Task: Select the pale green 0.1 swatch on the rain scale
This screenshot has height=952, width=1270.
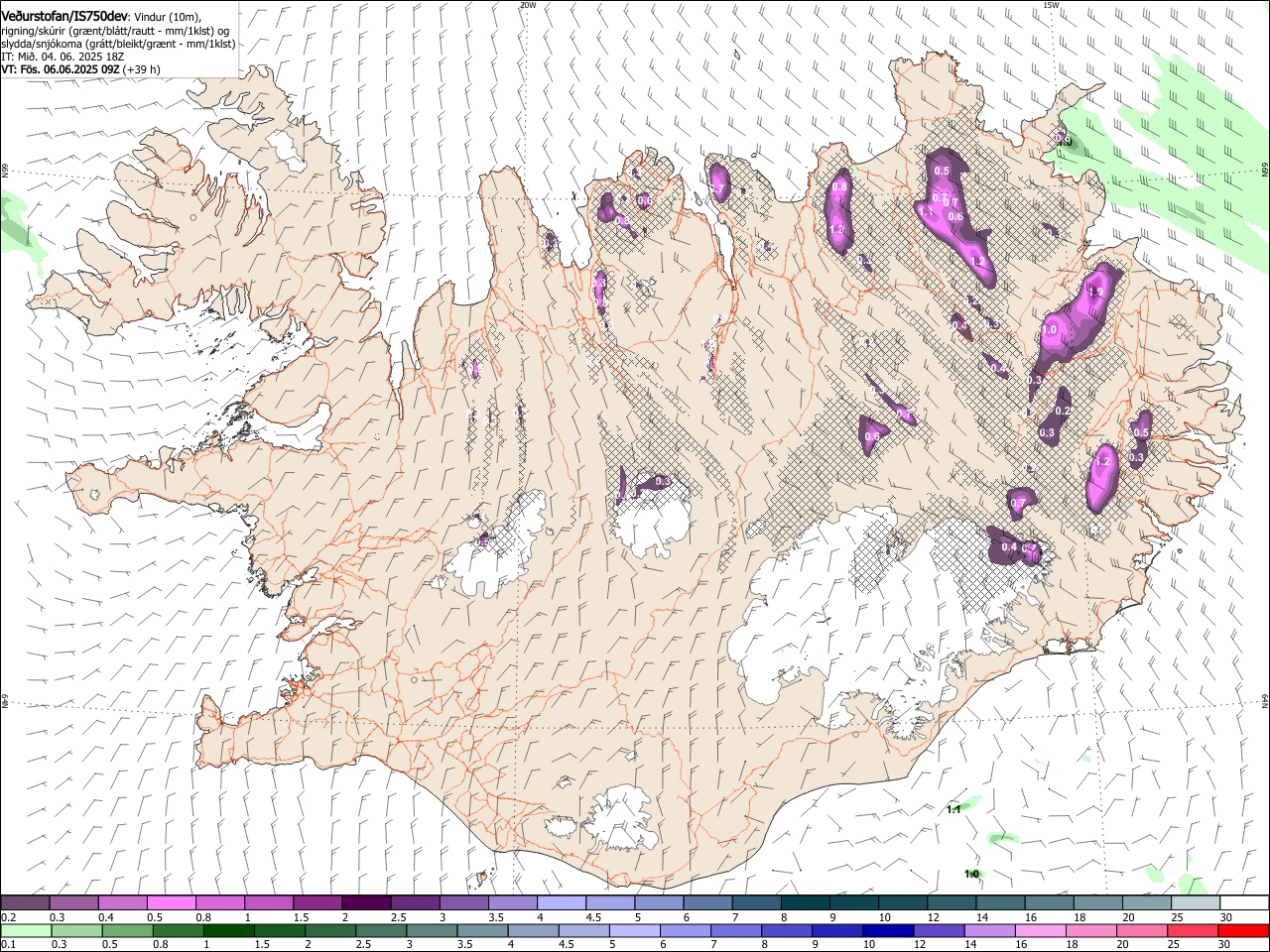Action: (x=26, y=930)
